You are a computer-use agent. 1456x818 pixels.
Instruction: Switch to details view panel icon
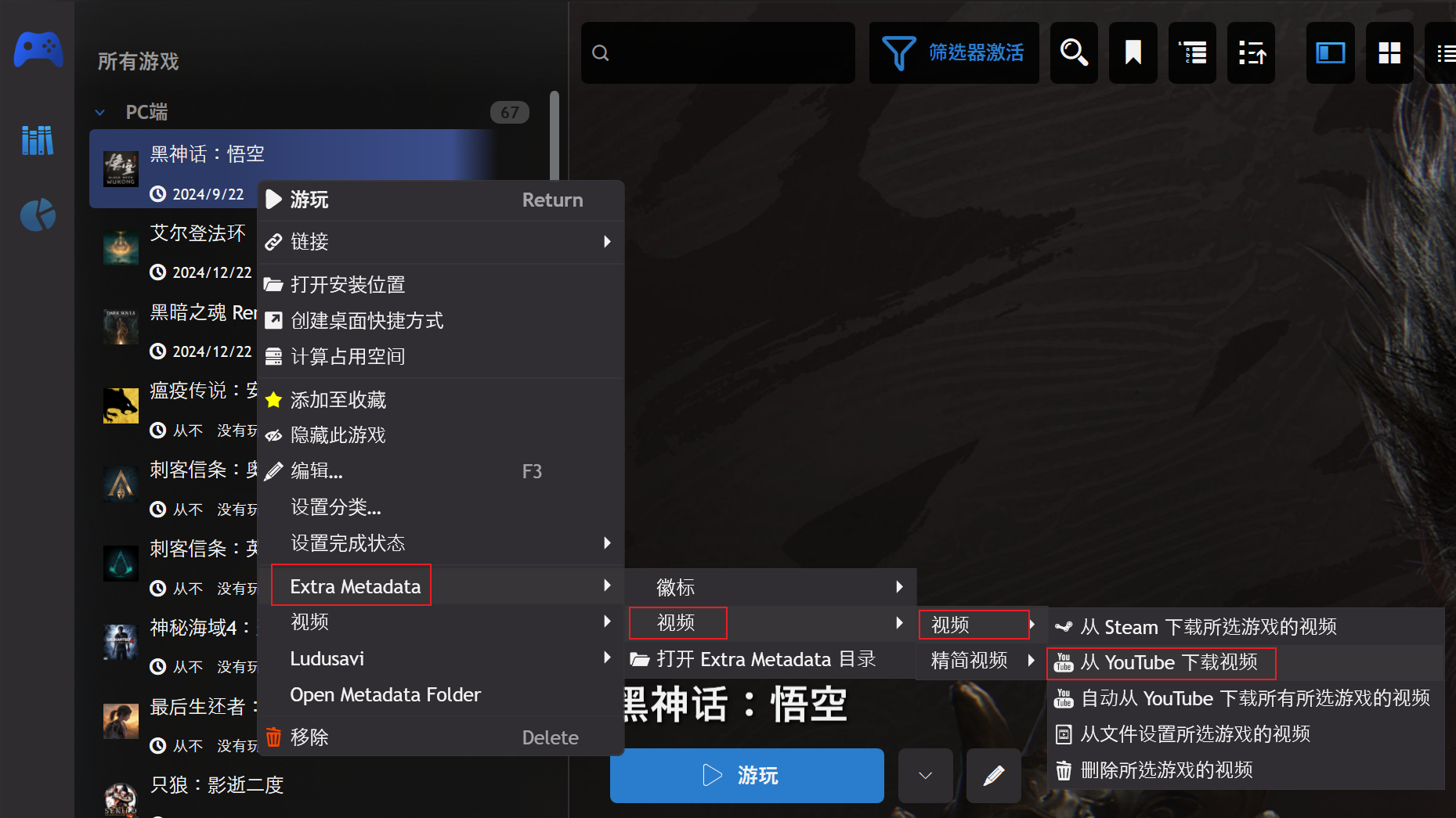coord(1330,53)
